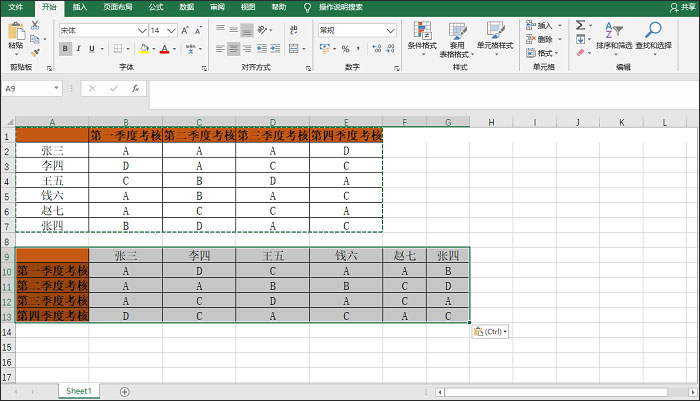
Task: Open the number format dropdown 常规
Action: (391, 30)
